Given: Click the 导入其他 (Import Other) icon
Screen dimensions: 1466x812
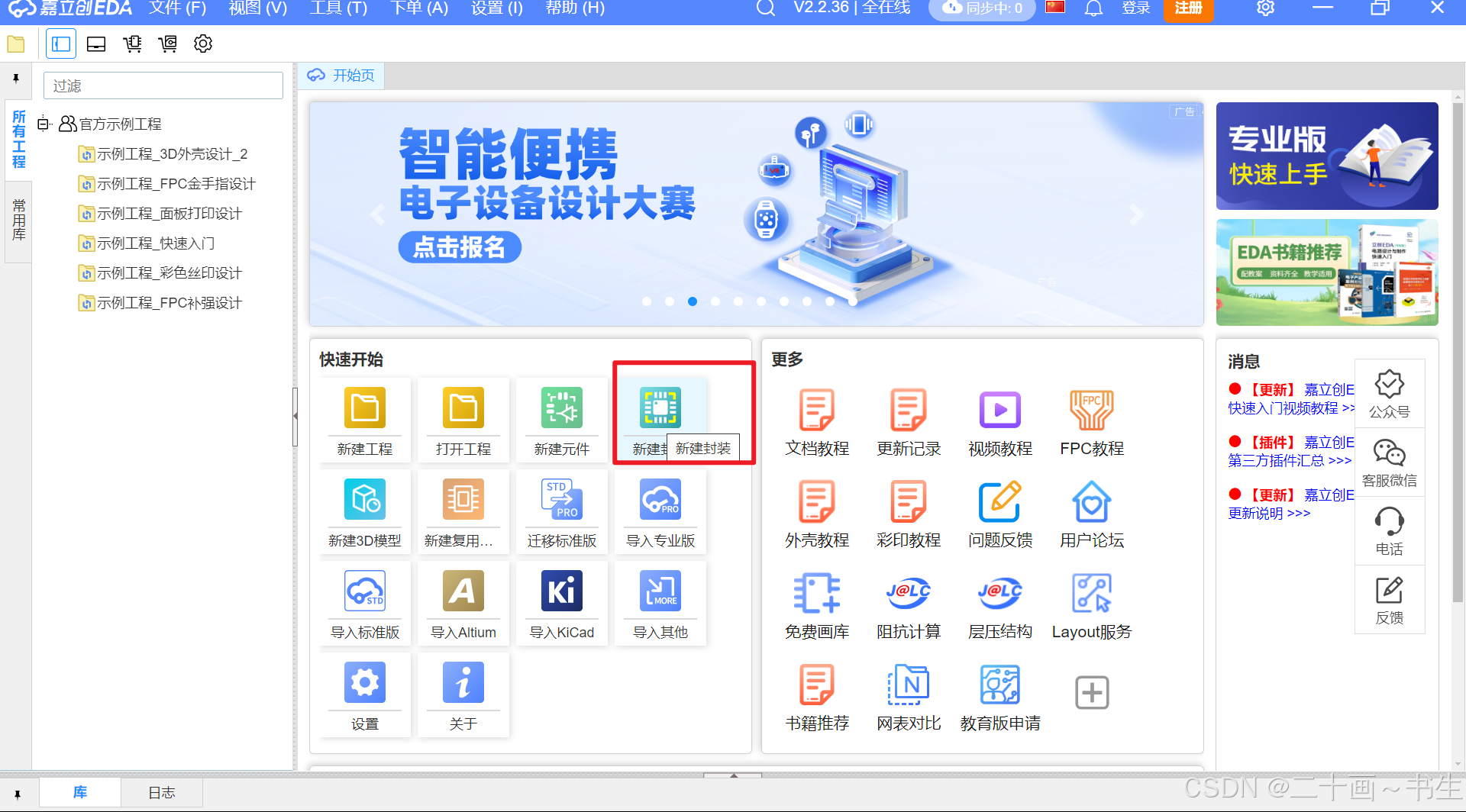Looking at the screenshot, I should pyautogui.click(x=660, y=591).
